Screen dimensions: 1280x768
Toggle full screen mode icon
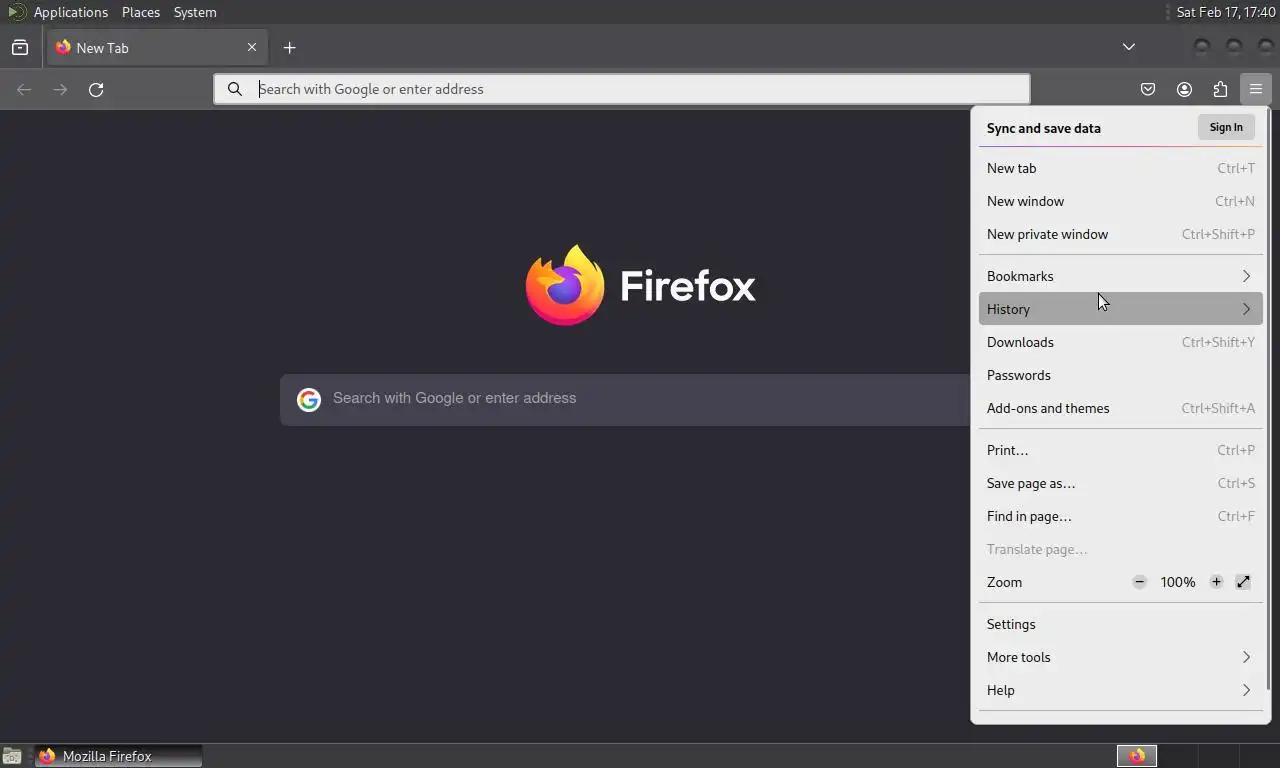[1243, 582]
